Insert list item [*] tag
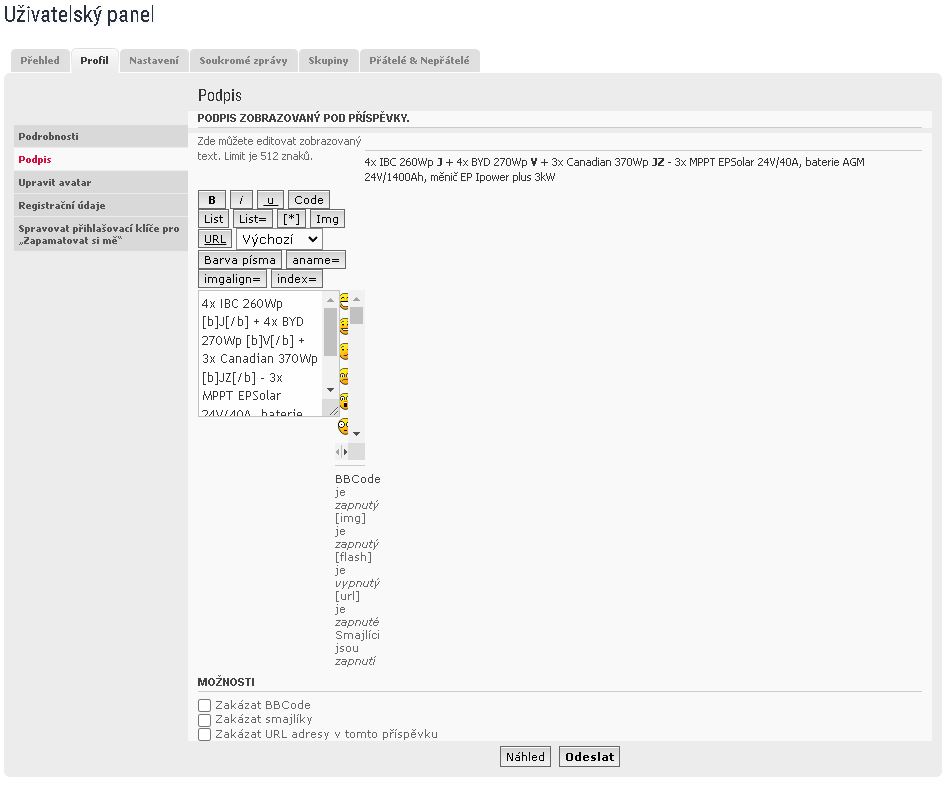The height and width of the screenshot is (786, 948). point(291,219)
